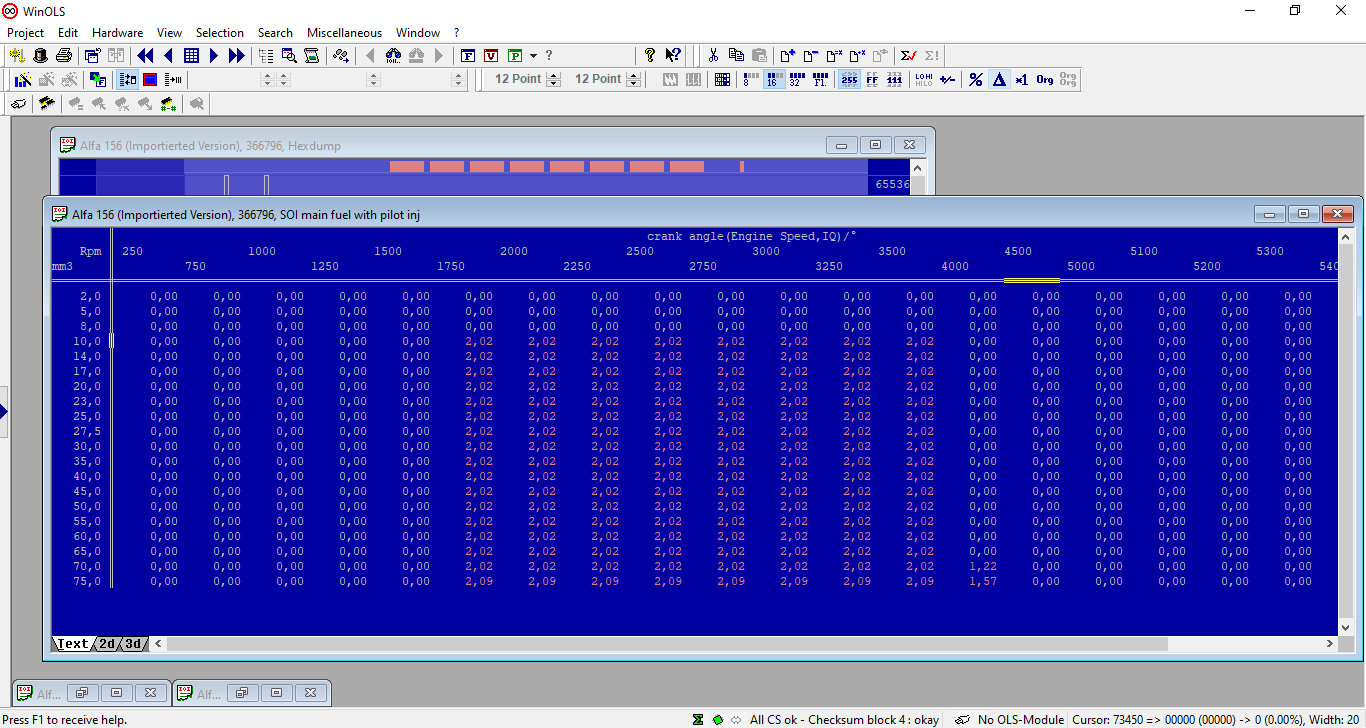Click the page with minus icon
The width and height of the screenshot is (1366, 728).
(x=811, y=56)
